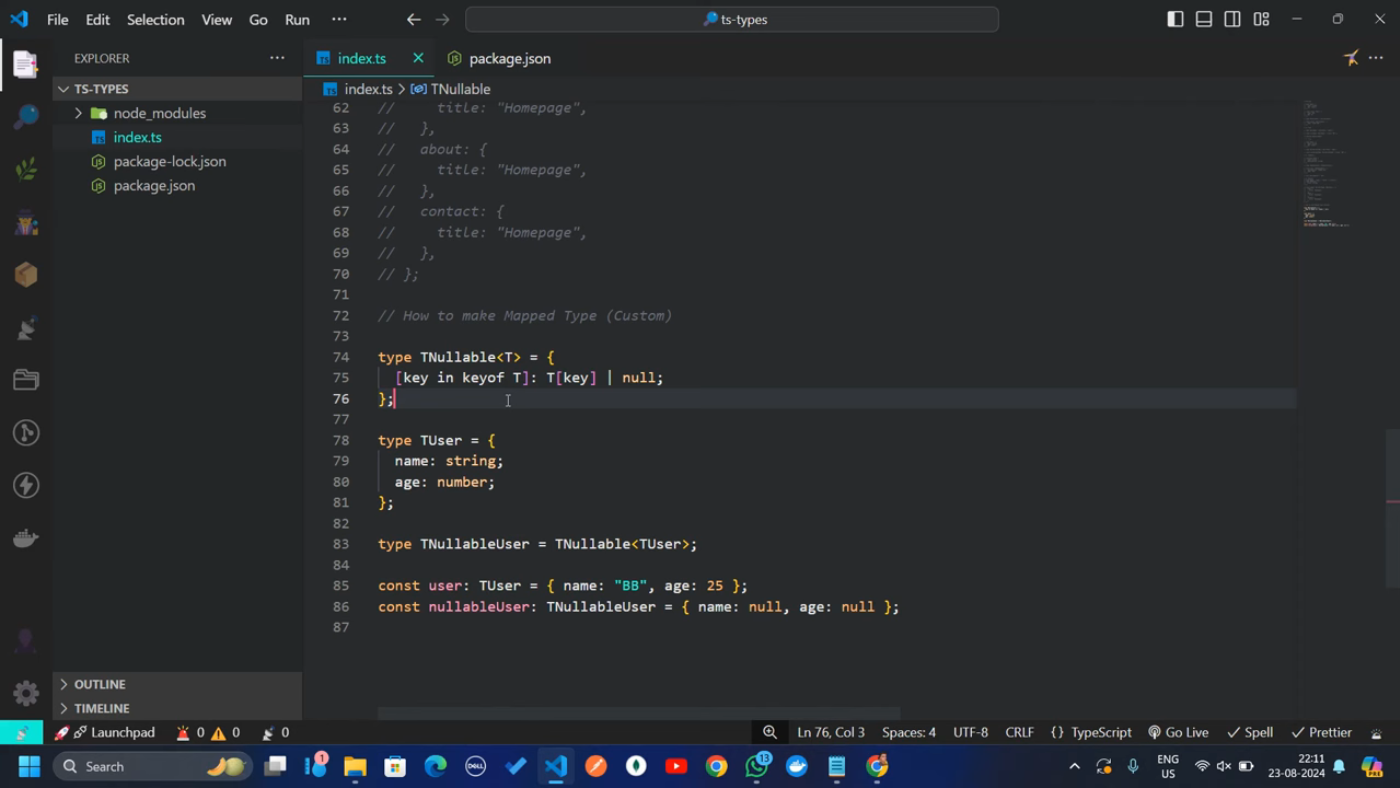Screen dimensions: 1400x788
Task: Expand the OUTLINE section
Action: click(x=177, y=684)
